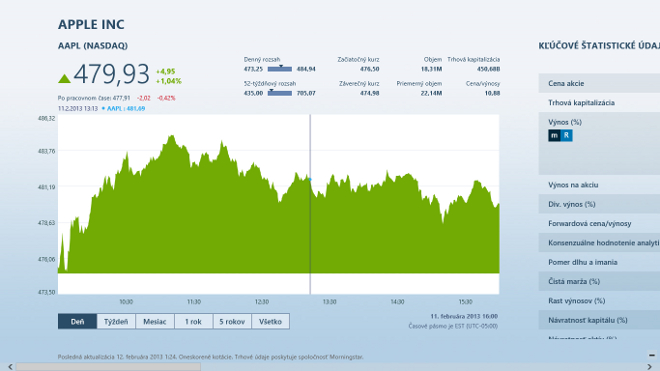660x371 pixels.
Task: Click the left scroll arrow
Action: pyautogui.click(x=10, y=367)
